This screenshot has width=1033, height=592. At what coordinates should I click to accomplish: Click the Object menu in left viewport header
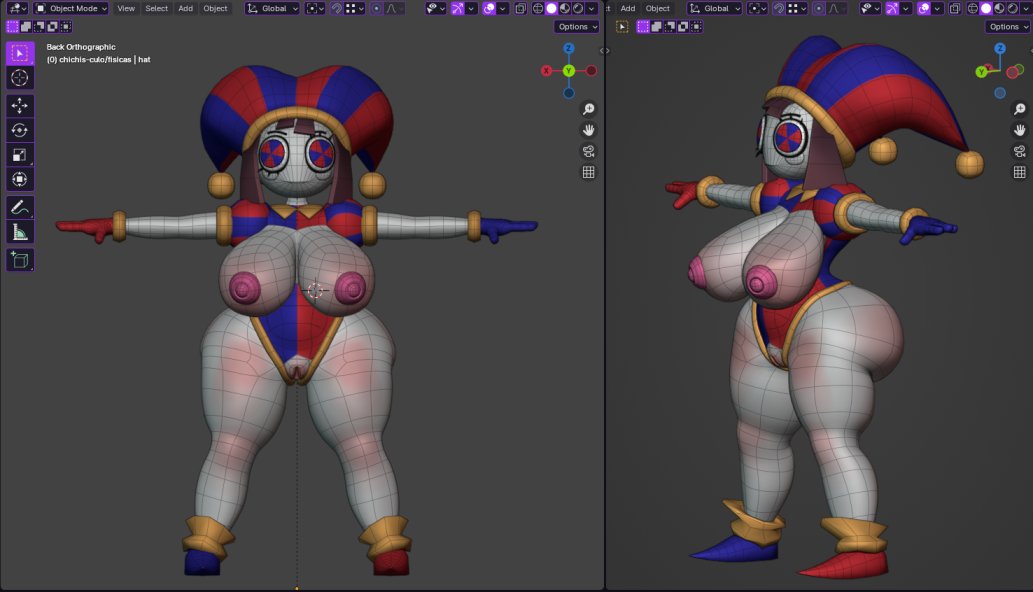(x=215, y=8)
